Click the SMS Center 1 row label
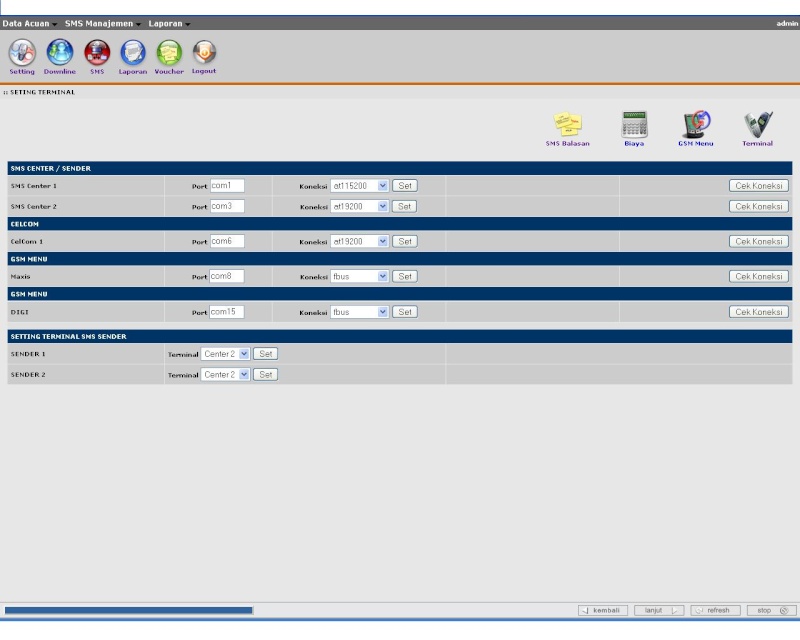Viewport: 800px width, 640px height. pos(34,186)
